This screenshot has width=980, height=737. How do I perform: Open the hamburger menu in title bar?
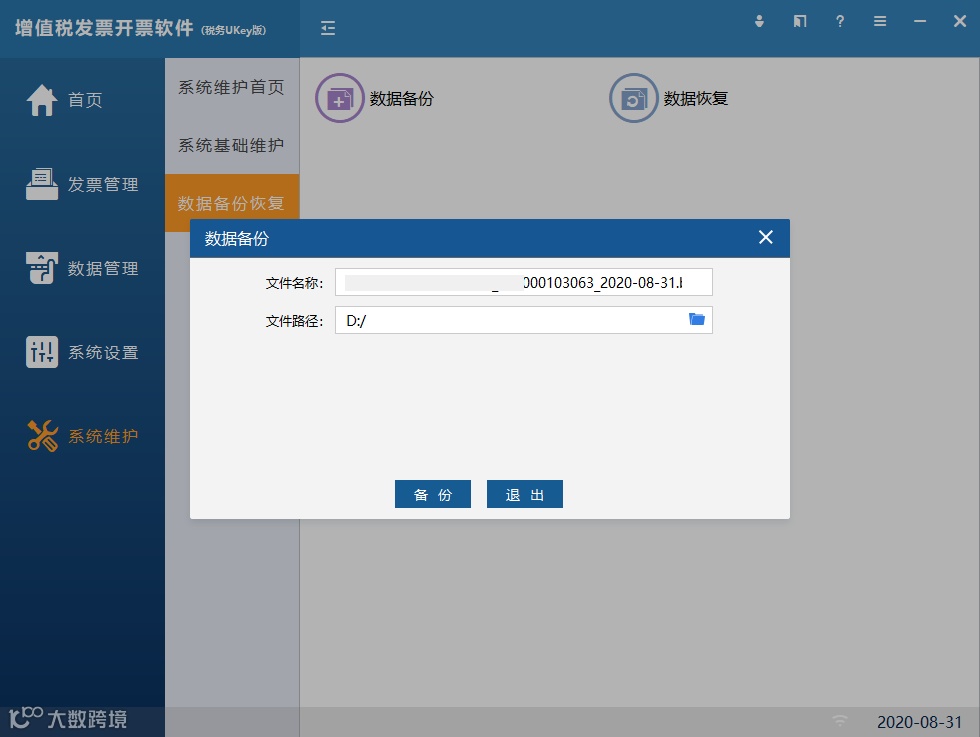[x=880, y=21]
